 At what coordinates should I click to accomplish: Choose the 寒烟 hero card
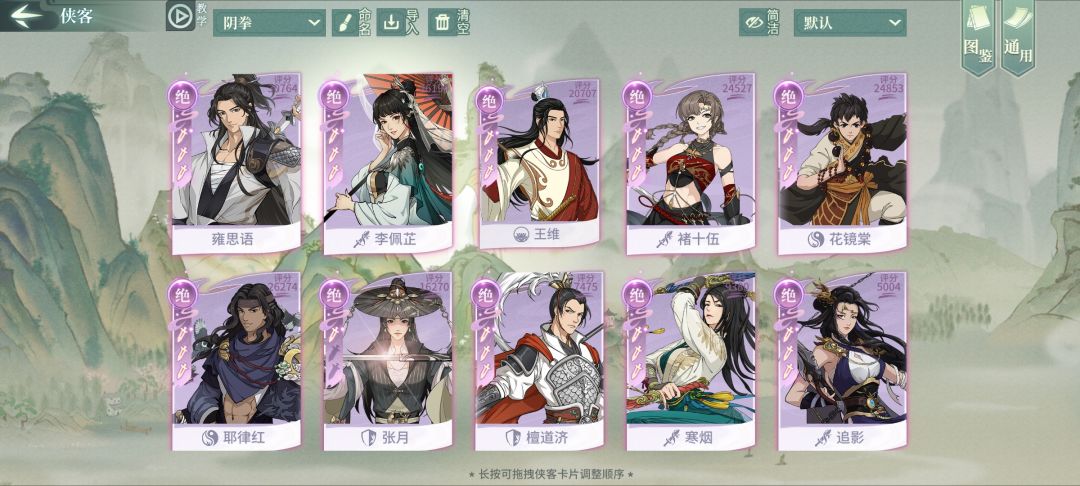691,361
